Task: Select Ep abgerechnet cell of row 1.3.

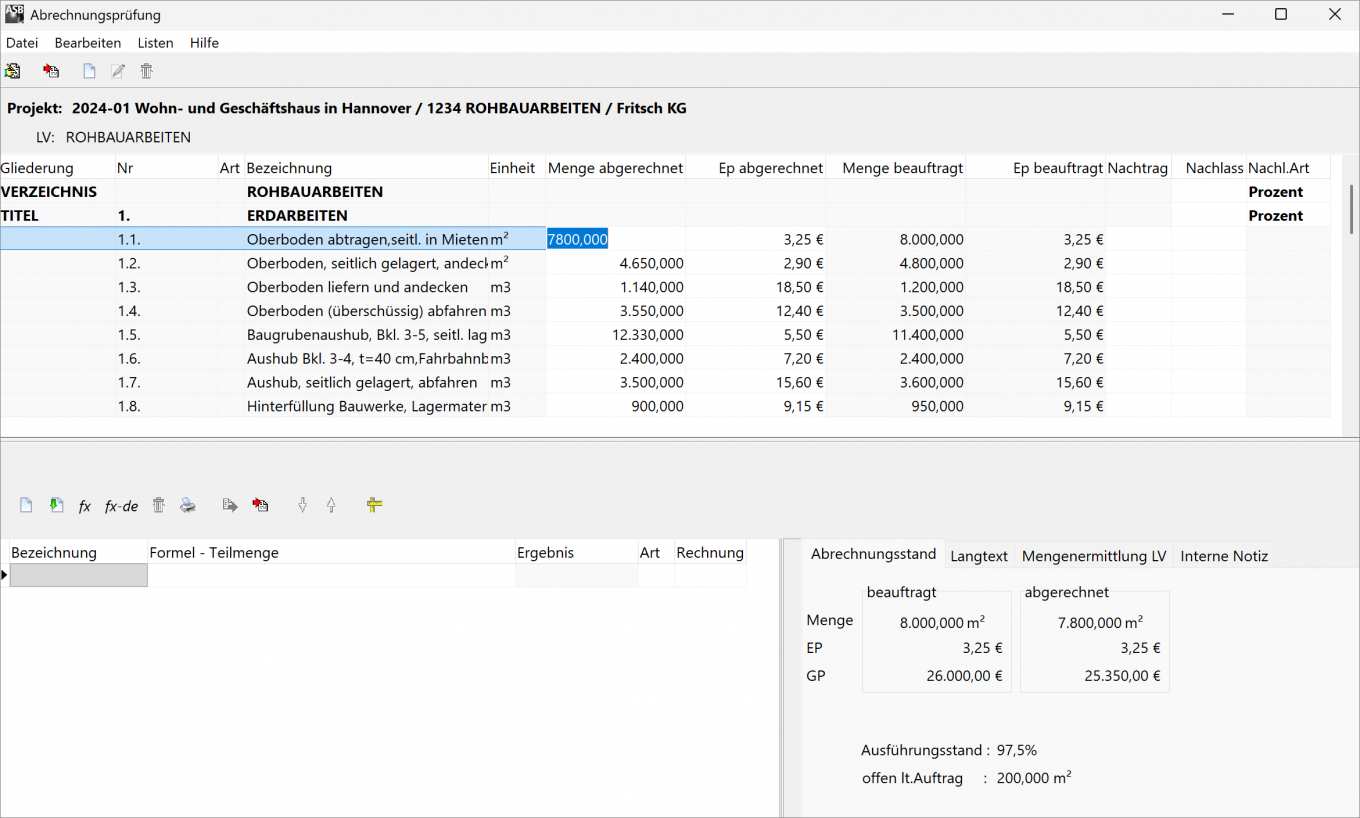Action: (755, 287)
